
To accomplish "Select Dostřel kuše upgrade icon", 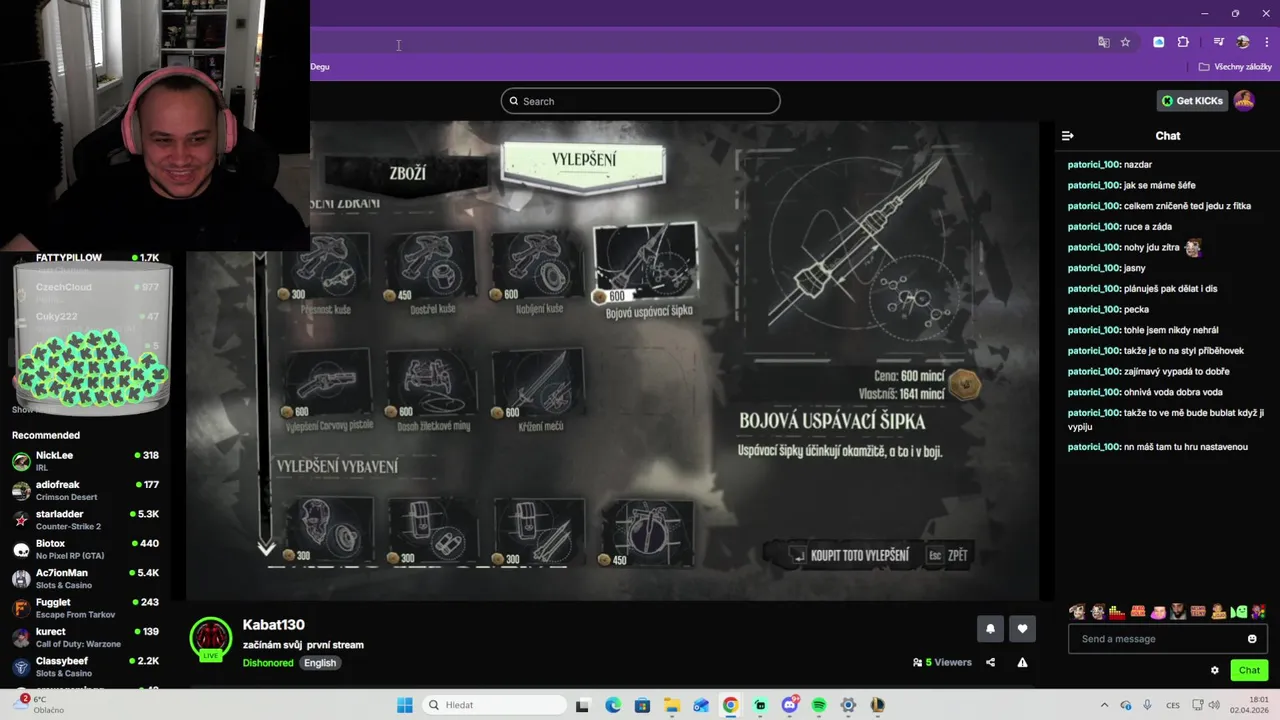I will 432,264.
